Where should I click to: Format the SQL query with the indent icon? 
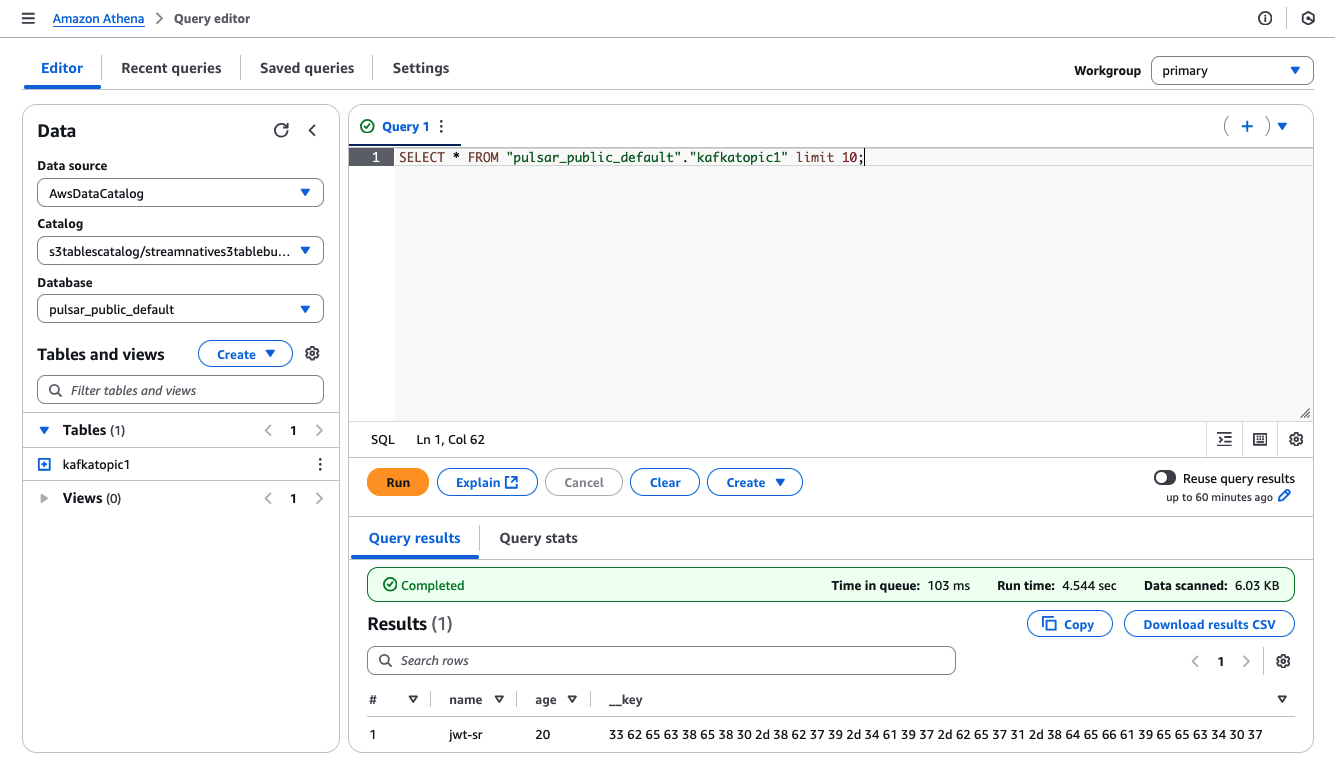click(1224, 439)
